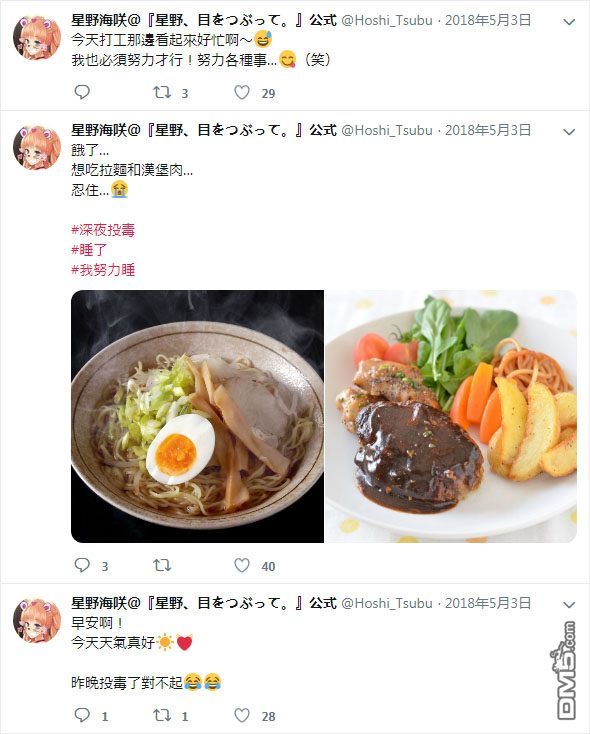The height and width of the screenshot is (734, 590).
Task: Open @Hoshi_Tsubu handle on the food tweet
Action: (x=387, y=130)
